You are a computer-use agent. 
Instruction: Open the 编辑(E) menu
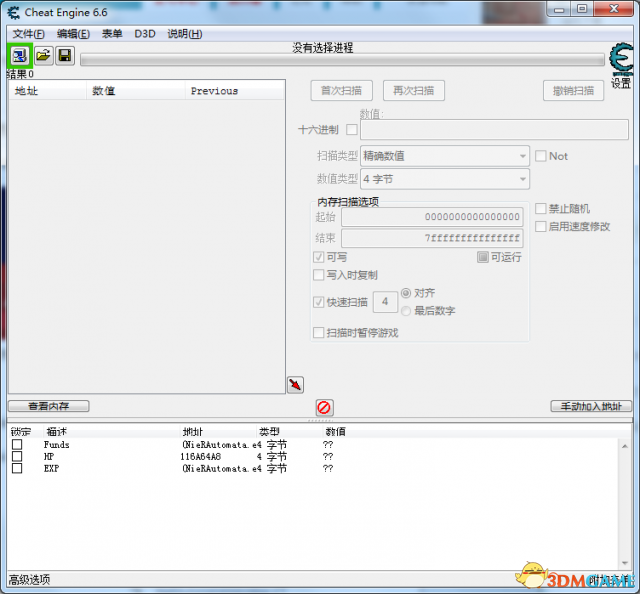pyautogui.click(x=73, y=34)
